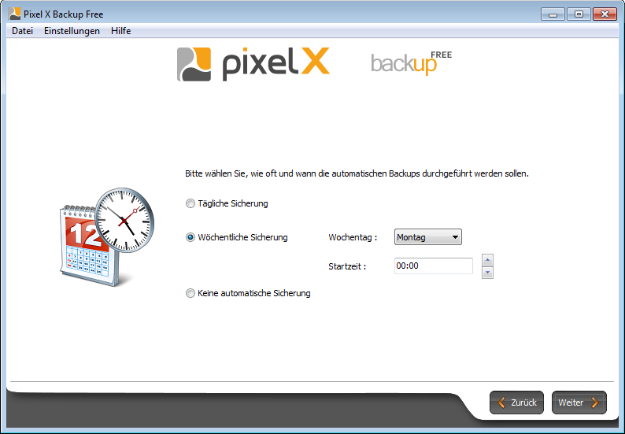Open the Einstellungen menu

[72, 31]
